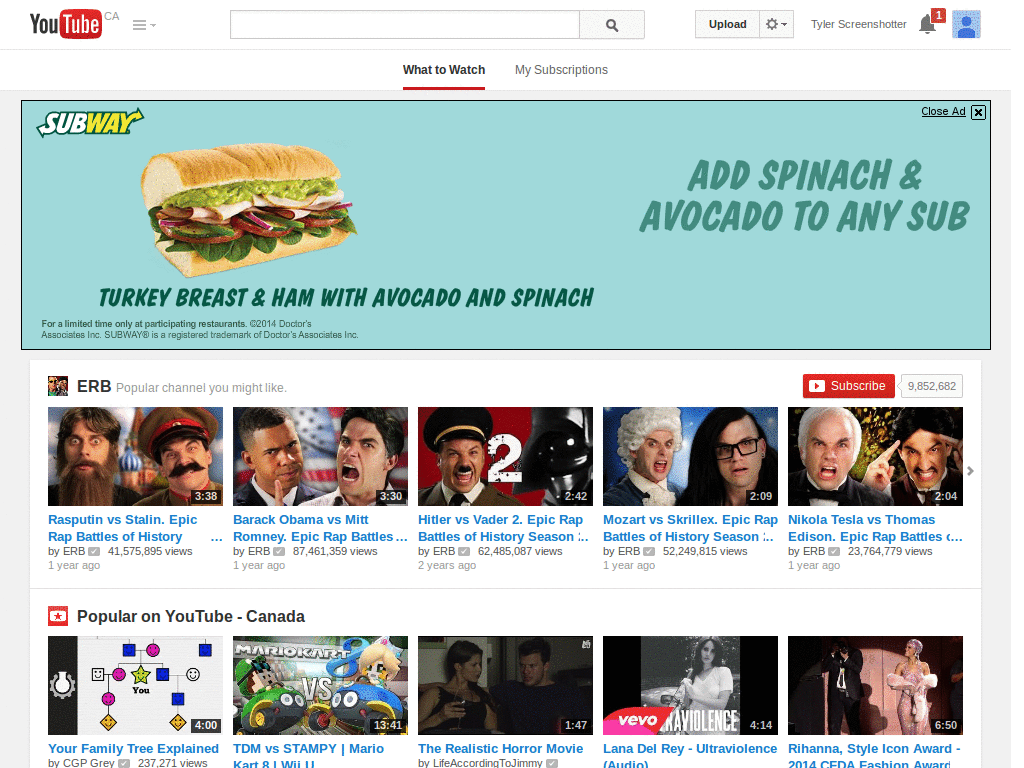Click the Subway logo in the ad
Image resolution: width=1024 pixels, height=768 pixels.
[90, 122]
